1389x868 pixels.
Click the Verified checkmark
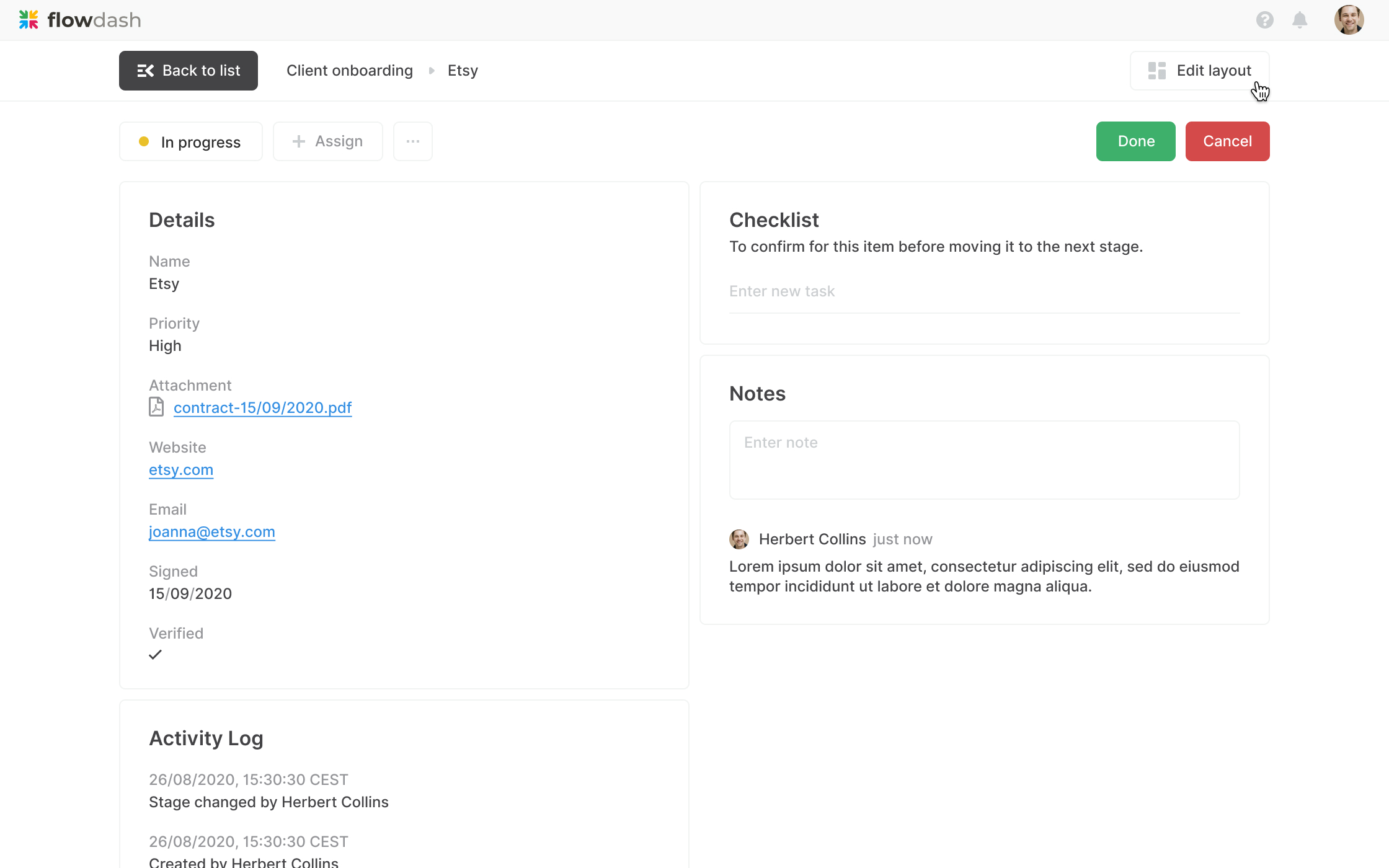coord(155,655)
